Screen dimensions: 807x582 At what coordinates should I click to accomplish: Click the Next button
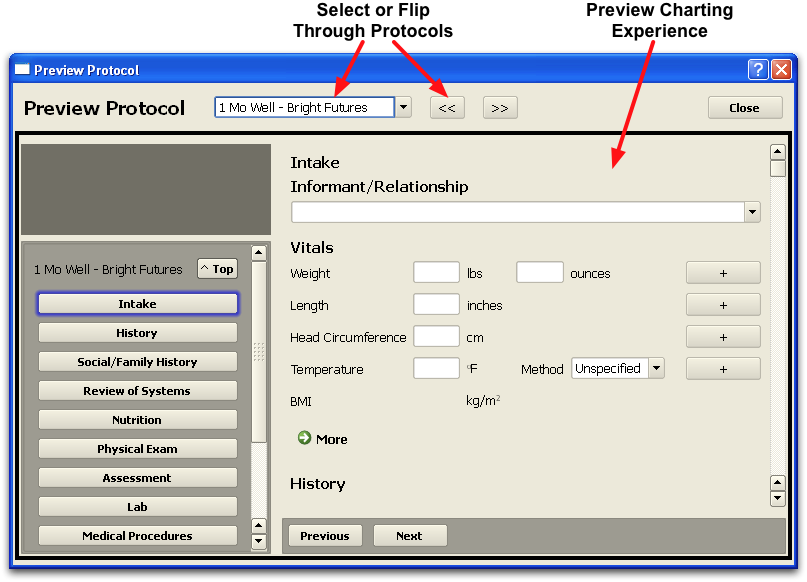click(410, 536)
